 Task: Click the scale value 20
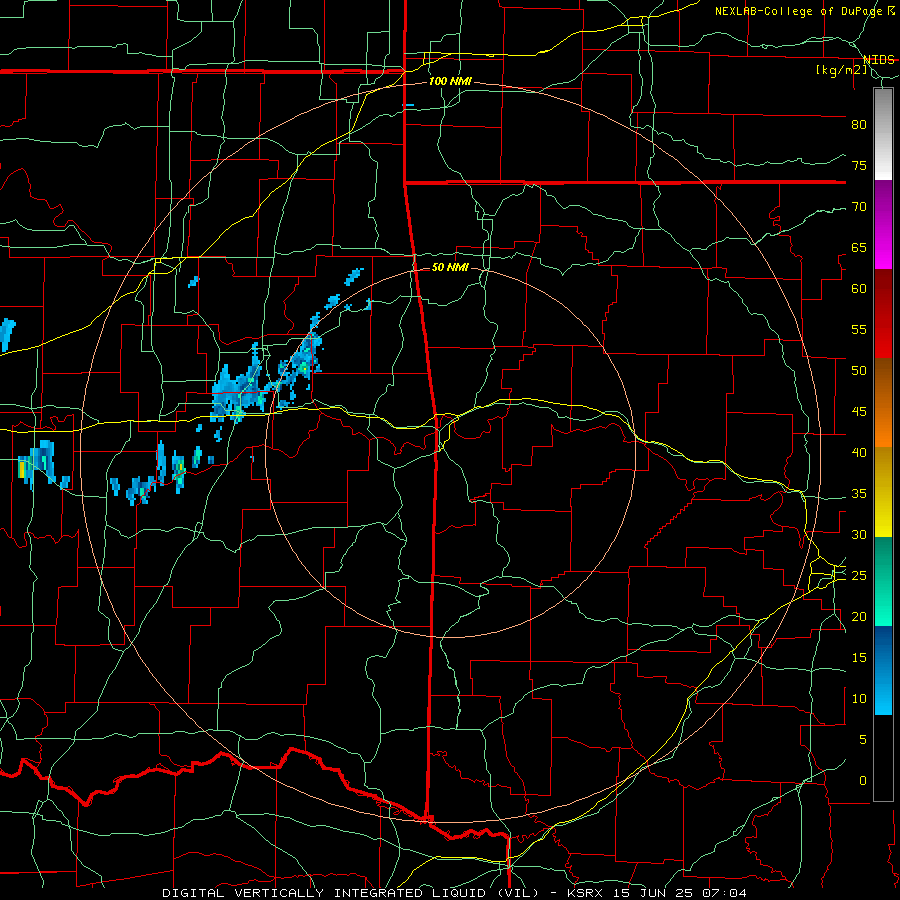(x=859, y=616)
